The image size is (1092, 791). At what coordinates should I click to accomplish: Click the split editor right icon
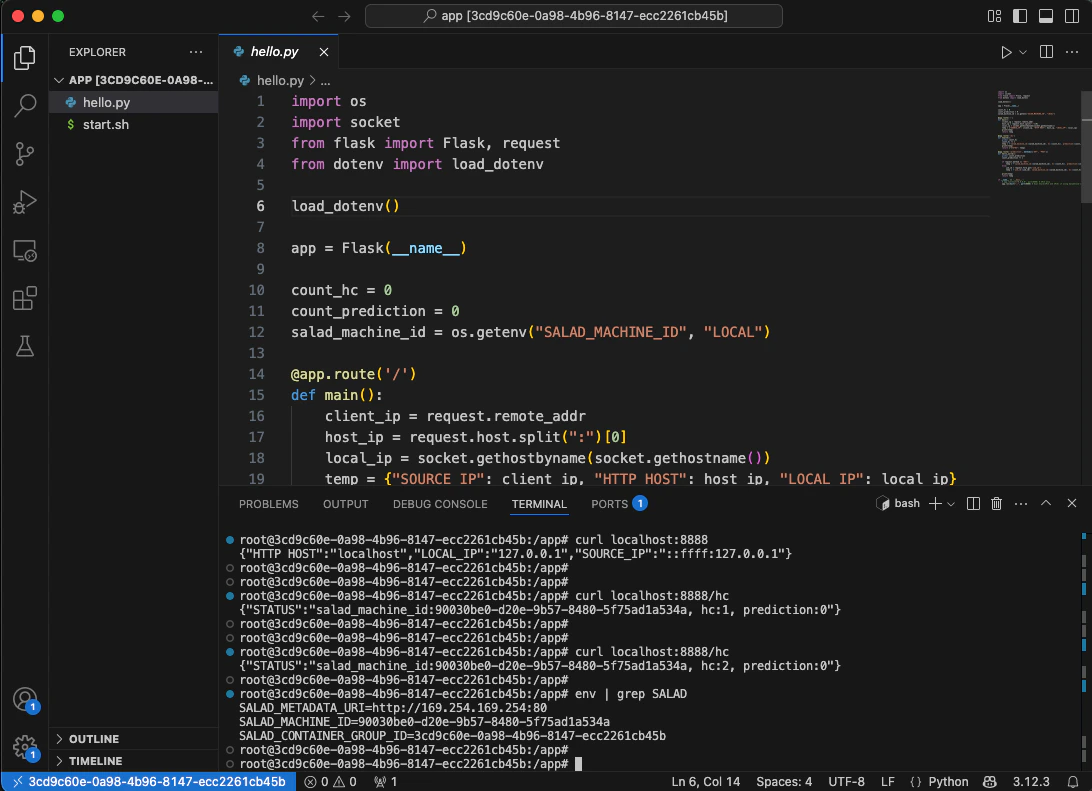(1046, 52)
